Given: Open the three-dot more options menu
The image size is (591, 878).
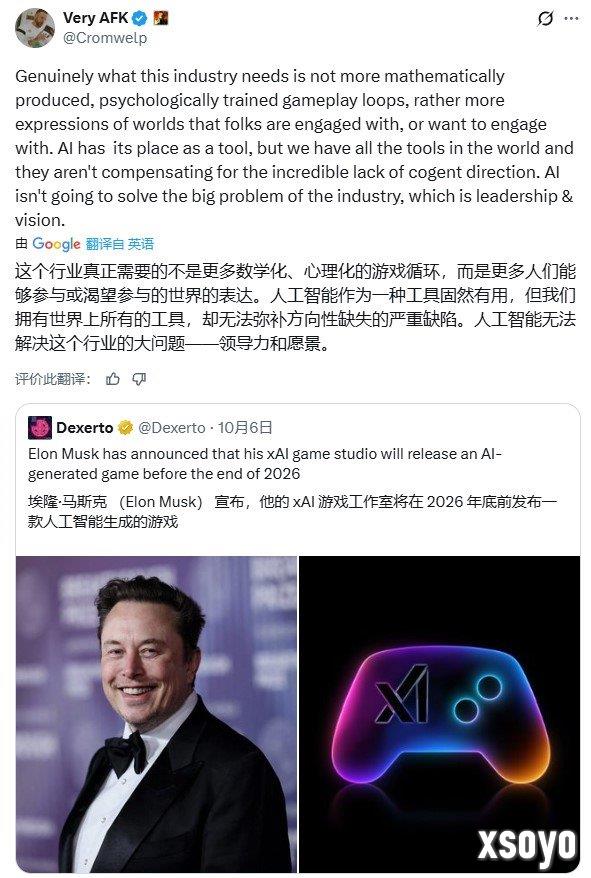Looking at the screenshot, I should point(571,18).
